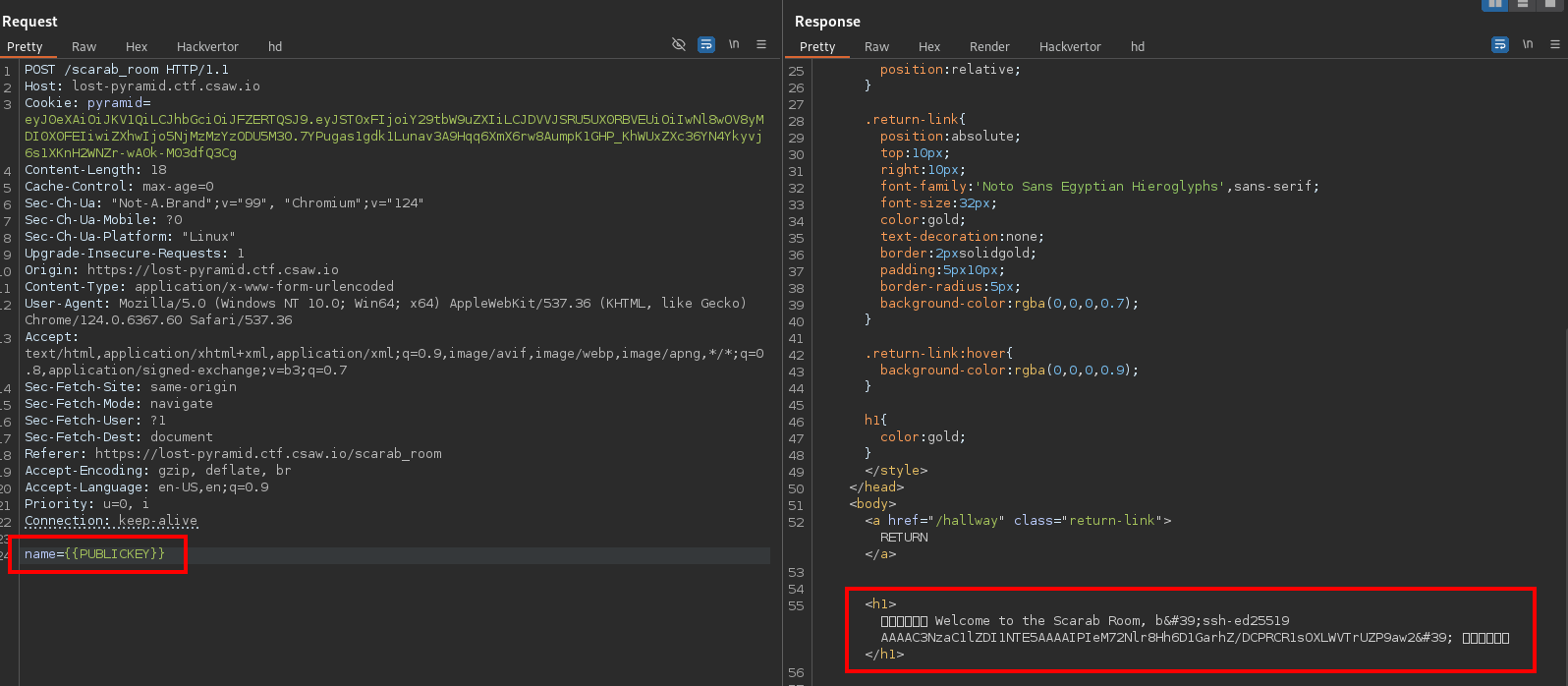This screenshot has height=686, width=1568.
Task: Click the Accept: header label line
Action: tap(52, 337)
